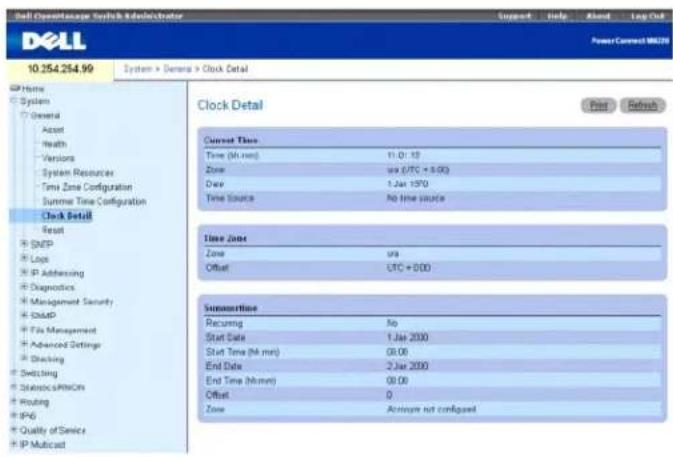Open the Help link in top bar
673x457 pixels.
[x=557, y=16]
